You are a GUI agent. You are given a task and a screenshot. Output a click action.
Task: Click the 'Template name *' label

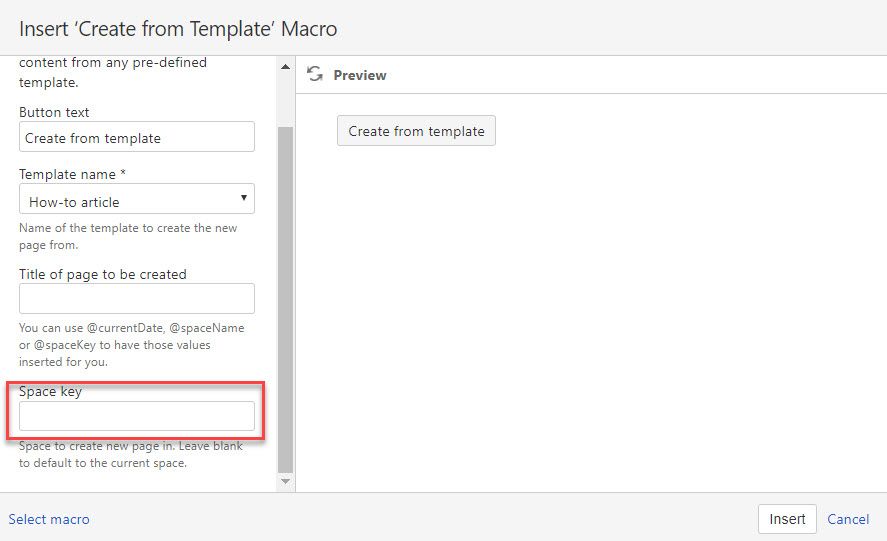72,174
